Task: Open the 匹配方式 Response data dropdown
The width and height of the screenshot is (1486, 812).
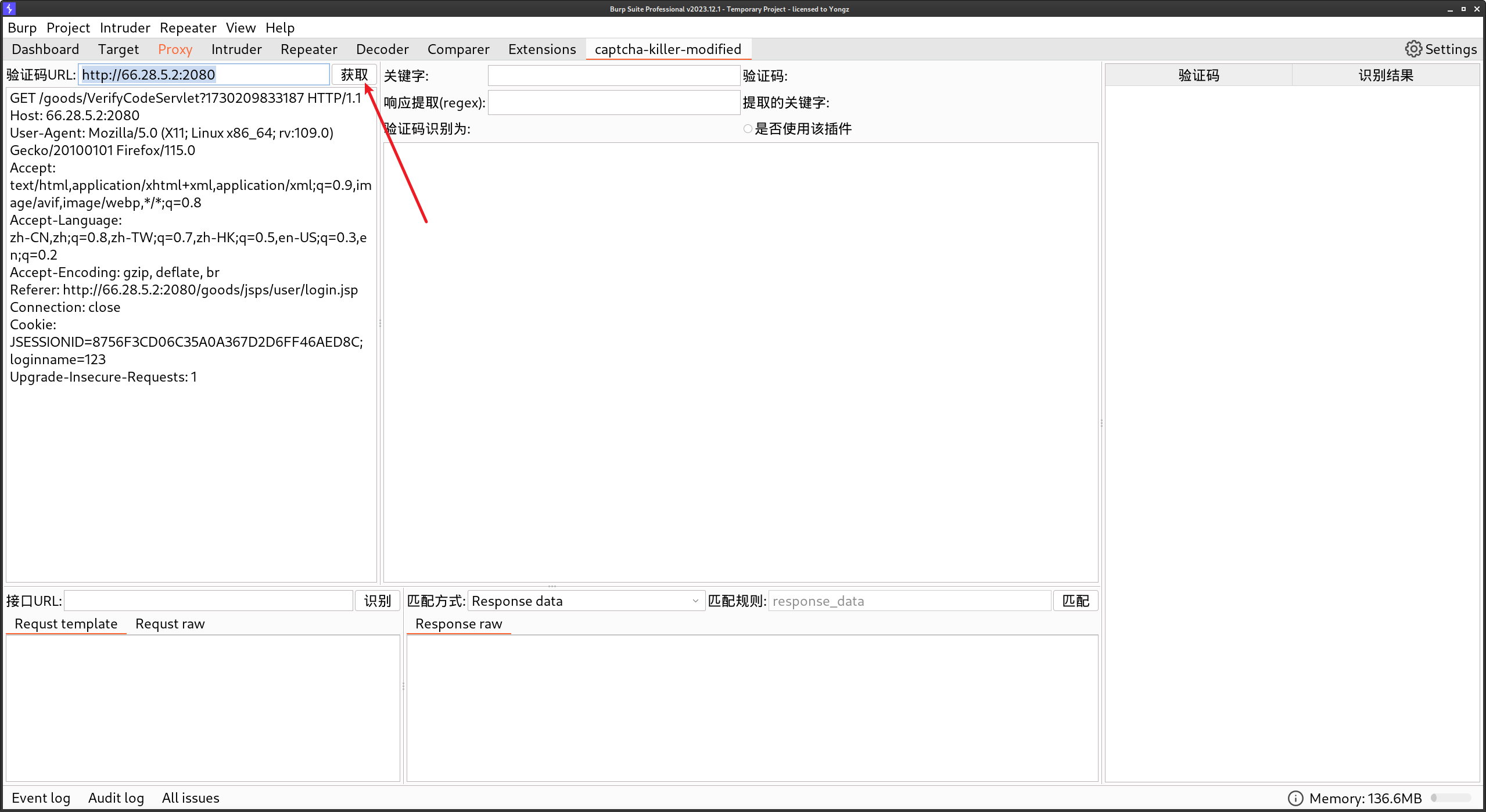Action: pyautogui.click(x=586, y=601)
